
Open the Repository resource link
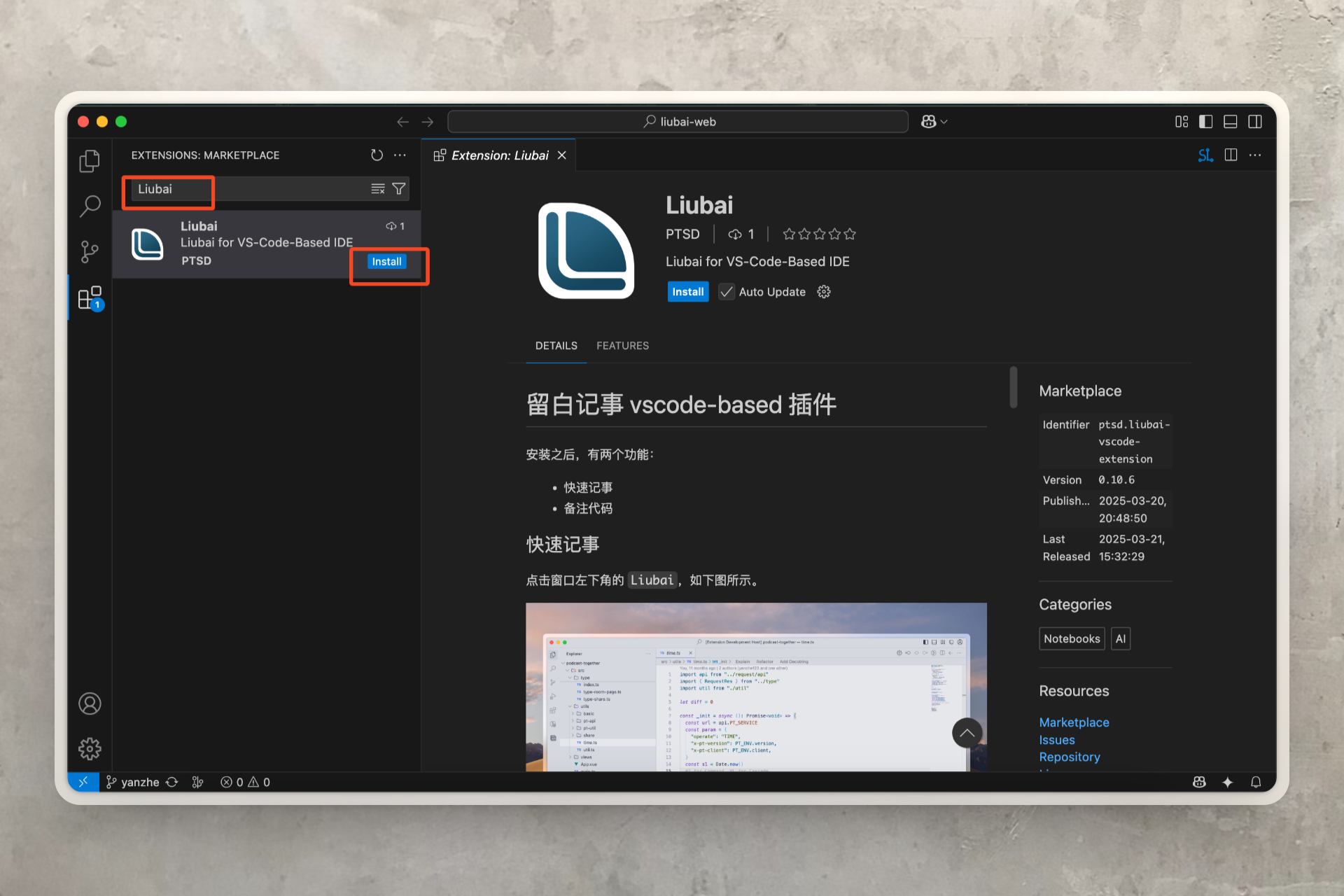(1069, 757)
